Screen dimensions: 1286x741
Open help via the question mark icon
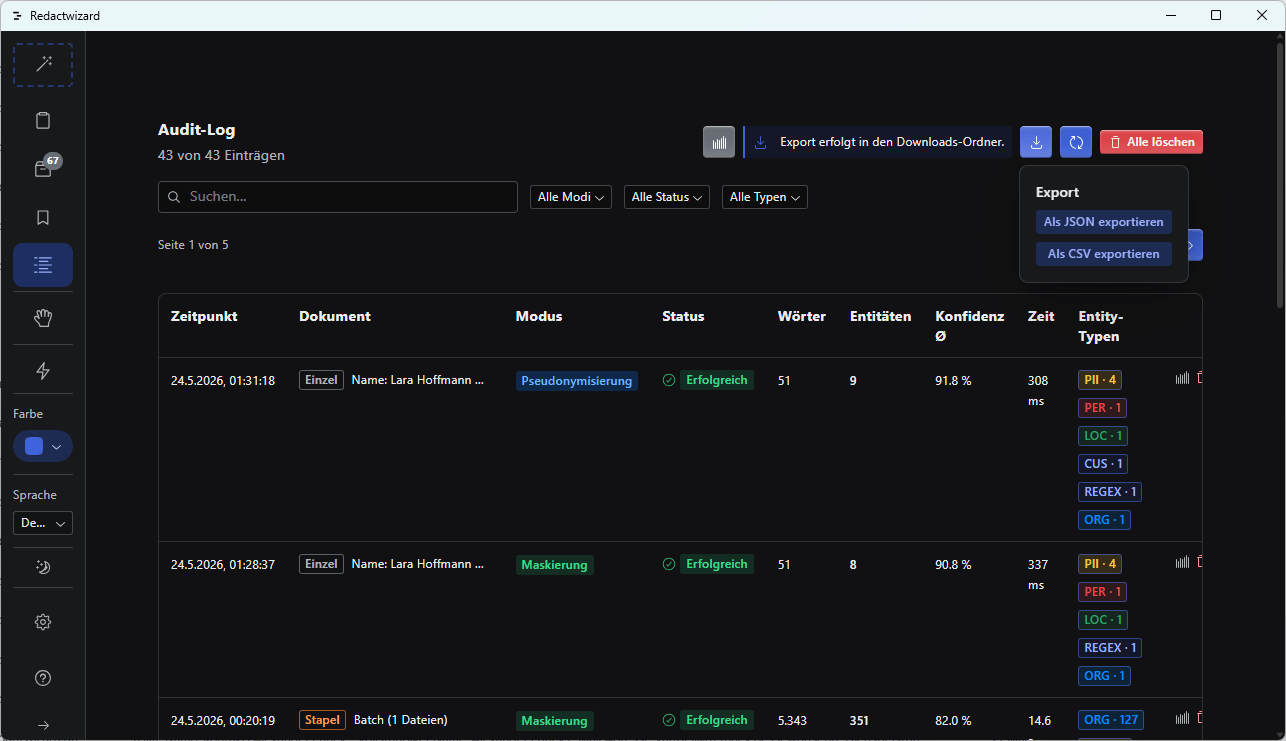(x=43, y=678)
